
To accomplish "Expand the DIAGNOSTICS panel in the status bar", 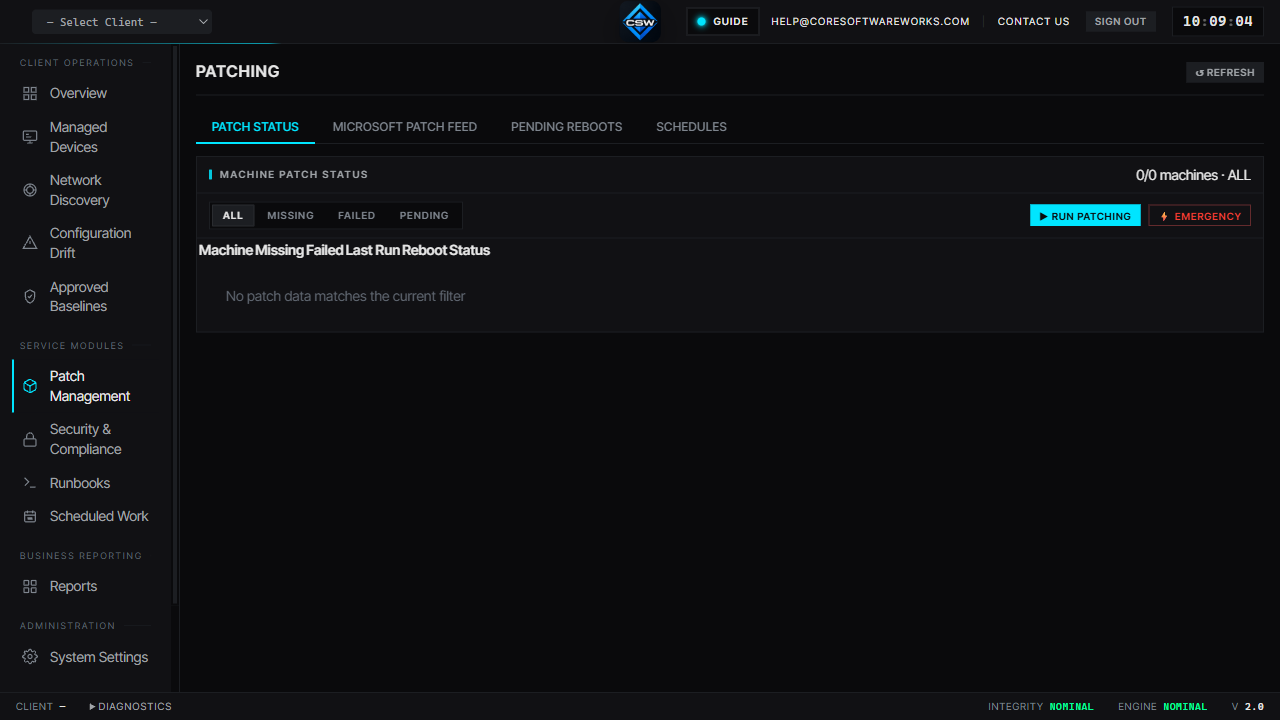I will point(130,706).
